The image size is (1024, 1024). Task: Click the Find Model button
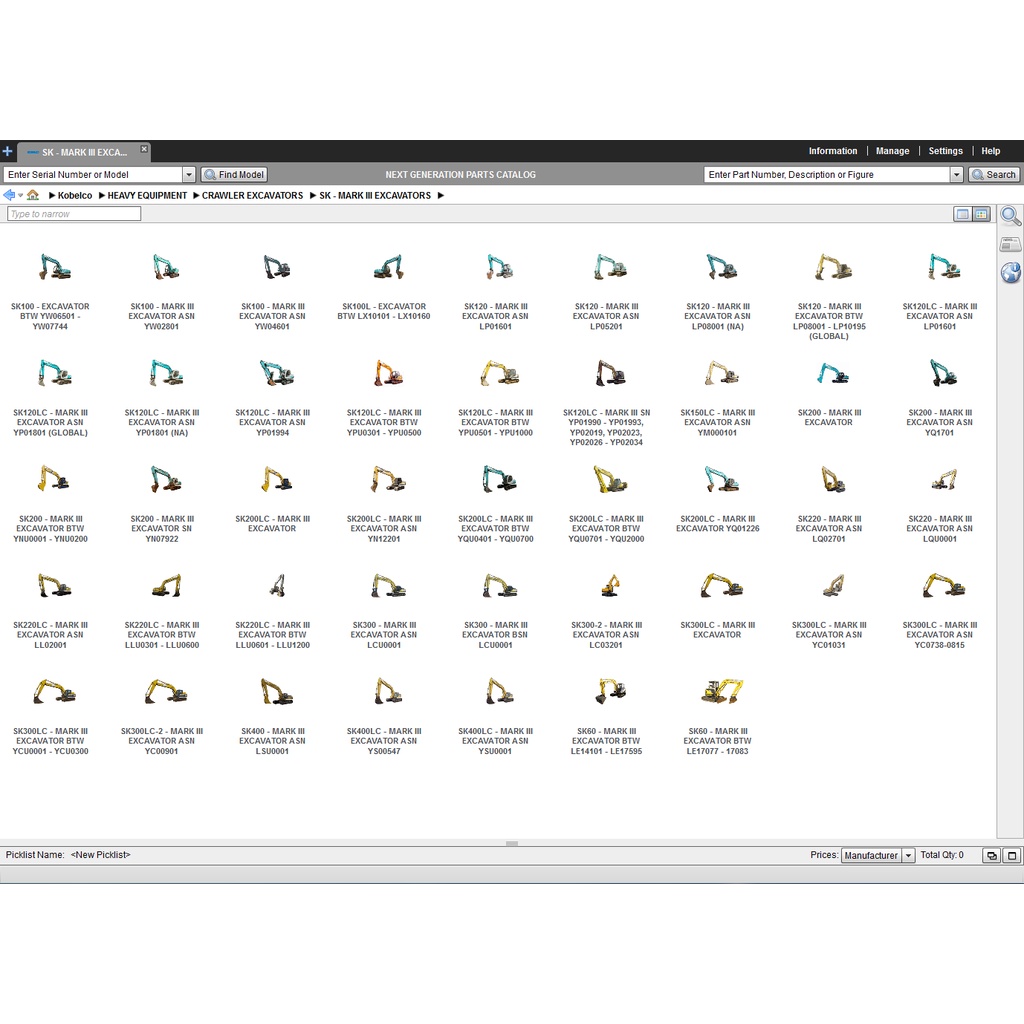(234, 175)
